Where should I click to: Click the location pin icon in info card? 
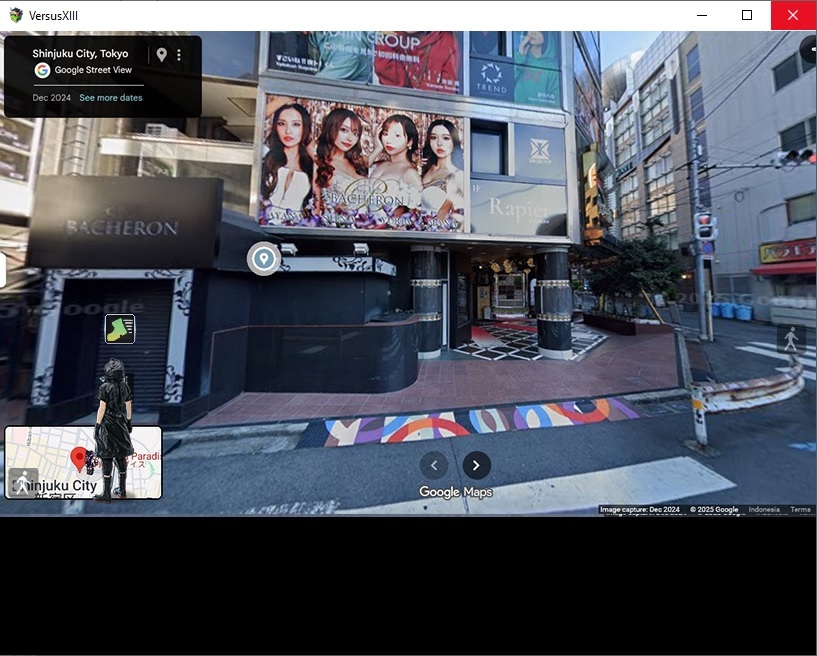click(x=161, y=55)
